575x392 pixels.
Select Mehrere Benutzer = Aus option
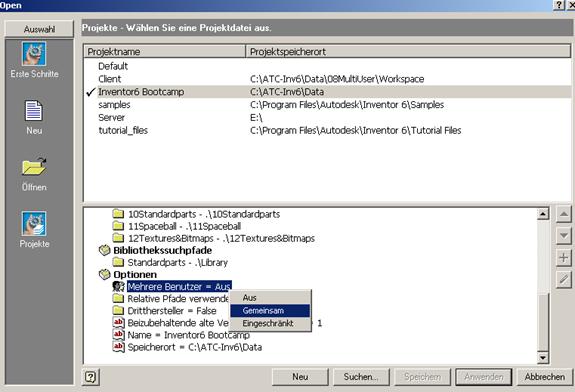tap(179, 286)
